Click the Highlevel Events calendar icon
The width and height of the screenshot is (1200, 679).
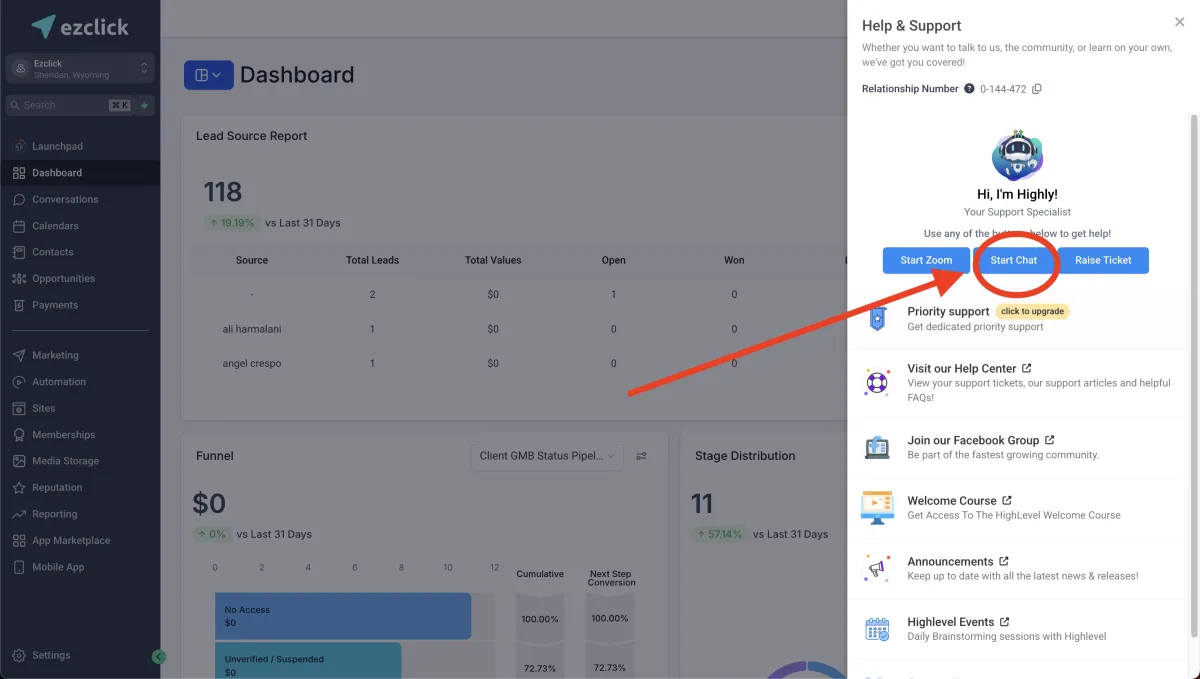877,629
